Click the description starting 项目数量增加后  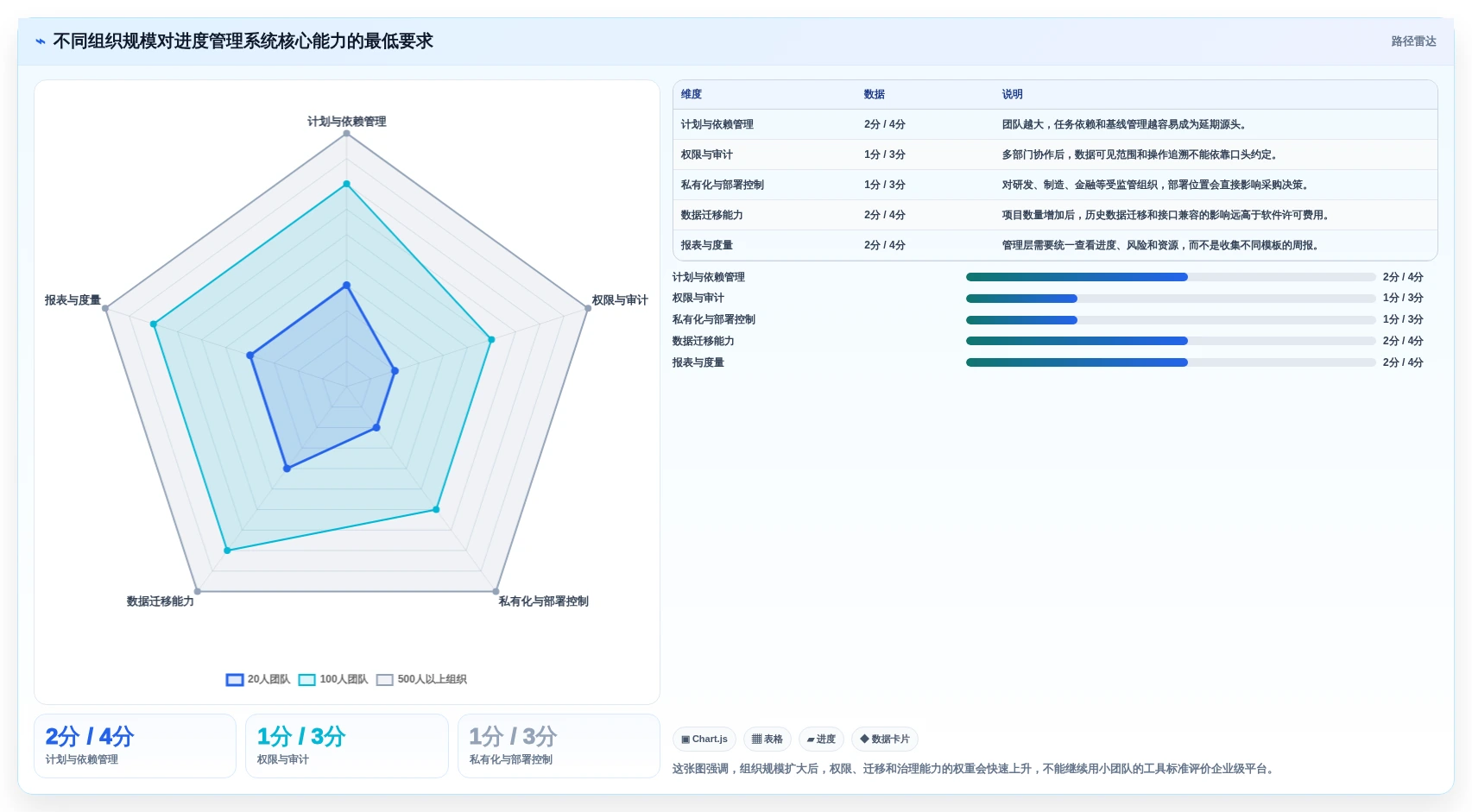click(1167, 216)
